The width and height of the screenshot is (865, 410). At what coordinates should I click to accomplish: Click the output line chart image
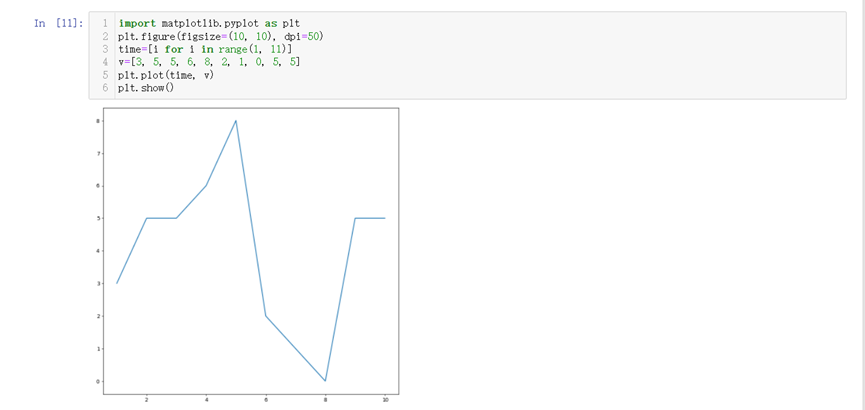[246, 255]
